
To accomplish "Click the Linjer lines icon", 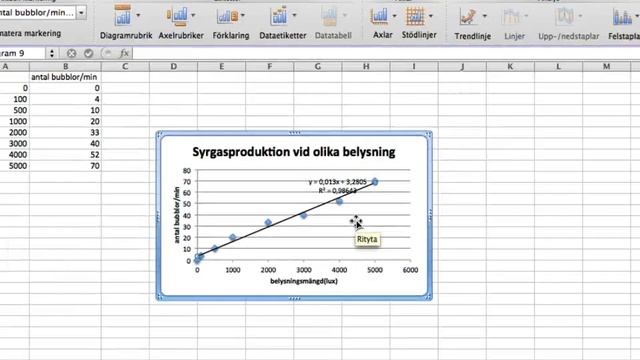I will click(510, 17).
